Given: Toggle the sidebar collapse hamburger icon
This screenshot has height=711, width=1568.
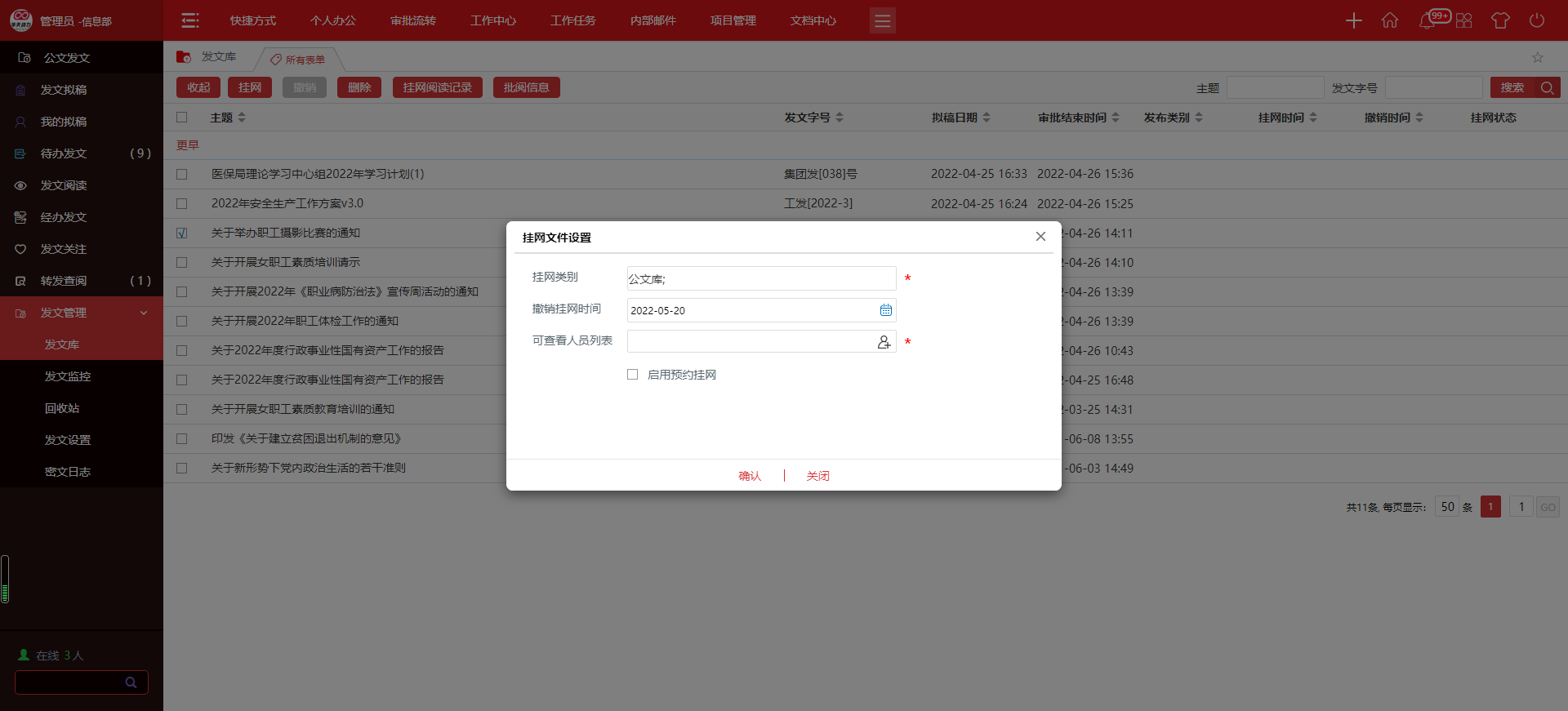Looking at the screenshot, I should click(x=190, y=20).
